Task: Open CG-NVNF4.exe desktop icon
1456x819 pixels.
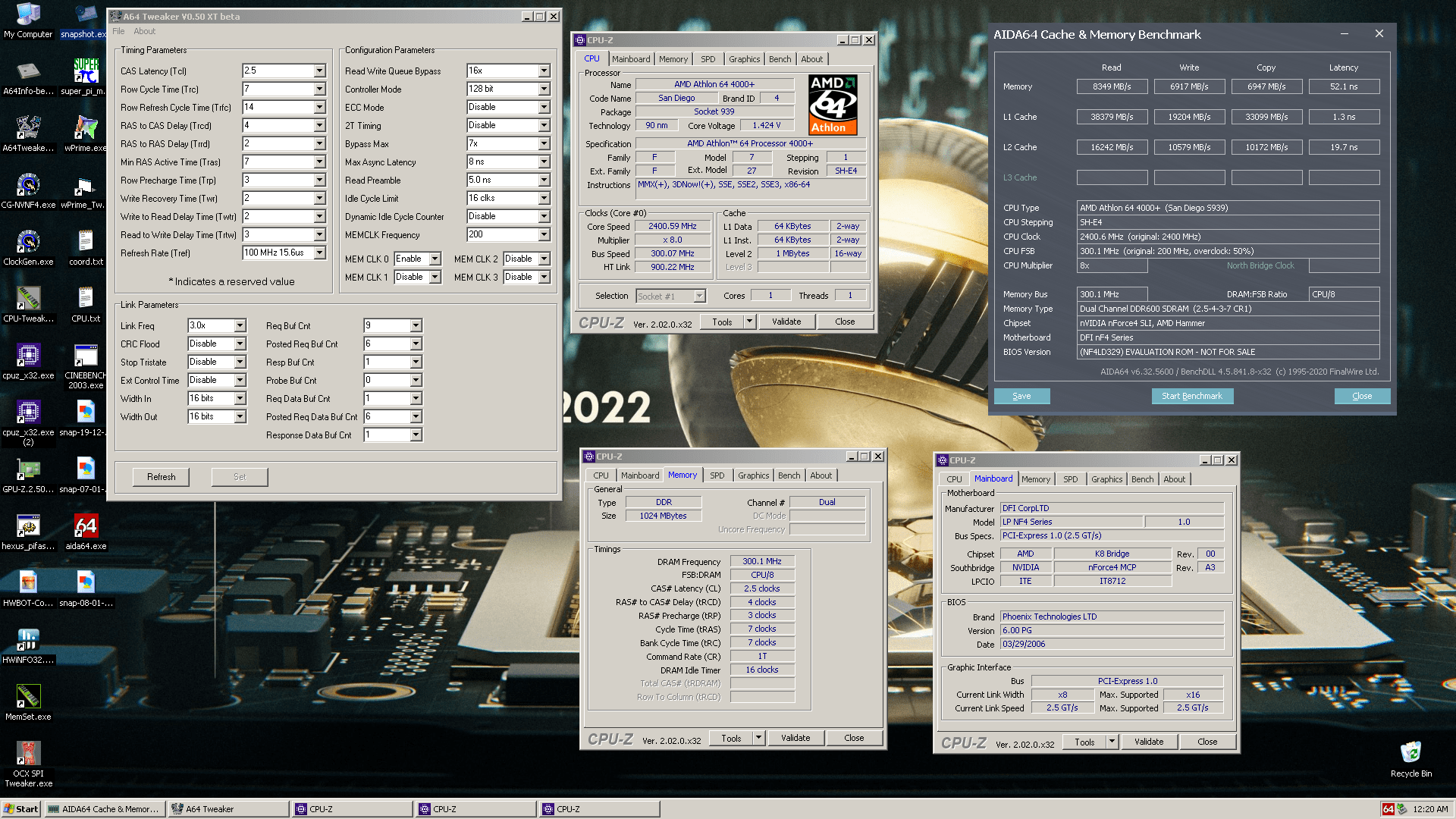Action: pos(28,191)
